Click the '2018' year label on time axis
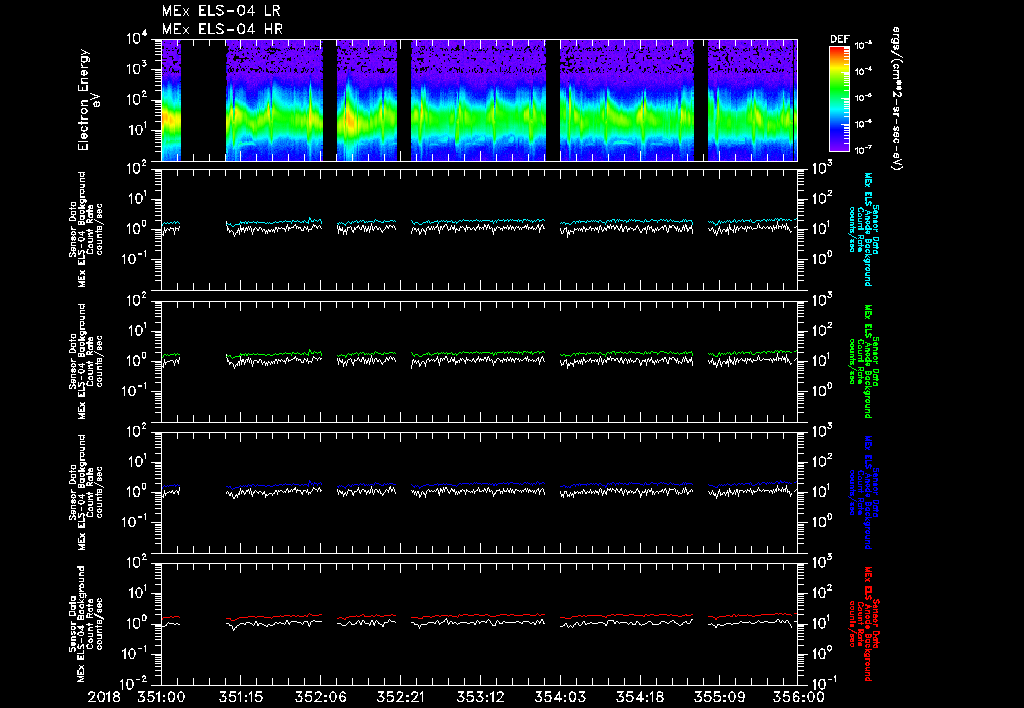1024x708 pixels. click(x=104, y=697)
